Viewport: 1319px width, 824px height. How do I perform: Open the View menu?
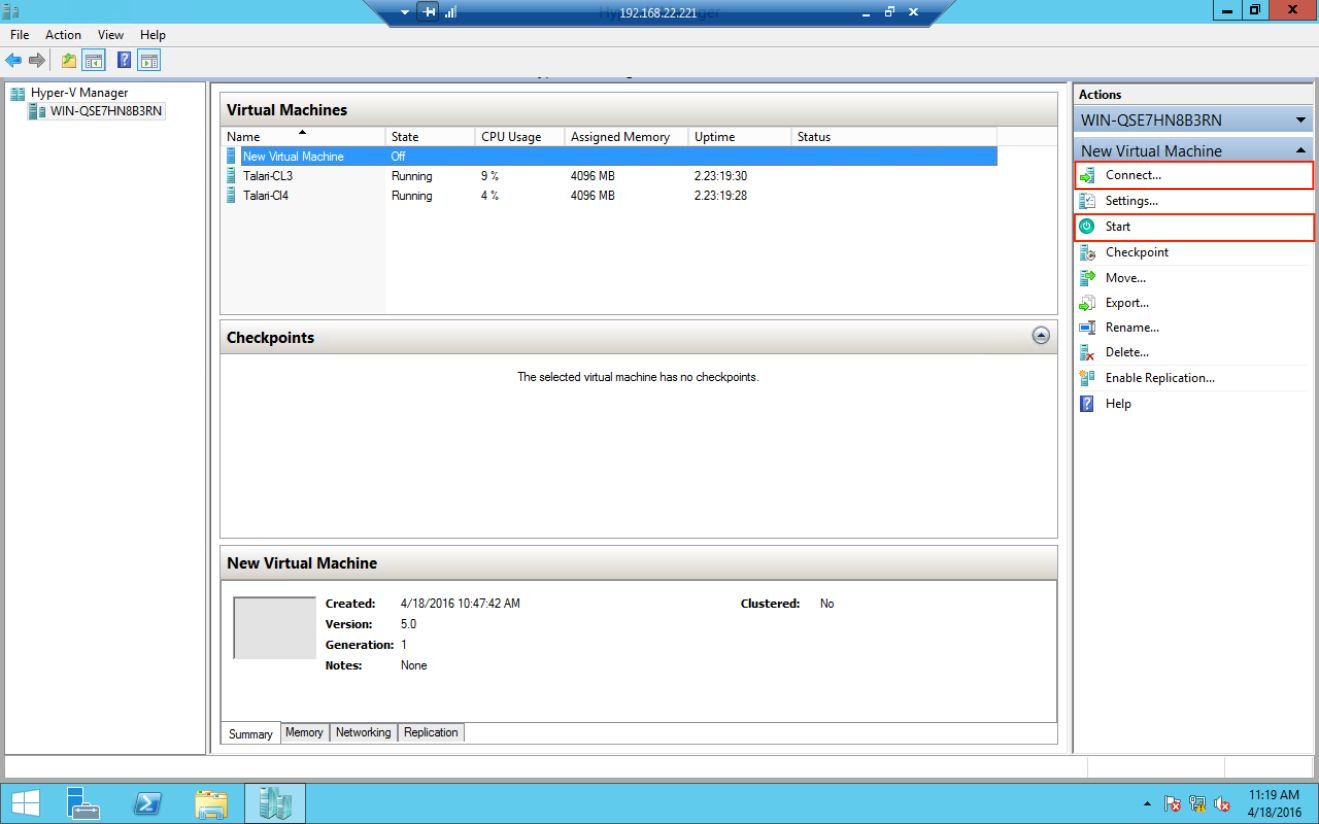pos(111,35)
